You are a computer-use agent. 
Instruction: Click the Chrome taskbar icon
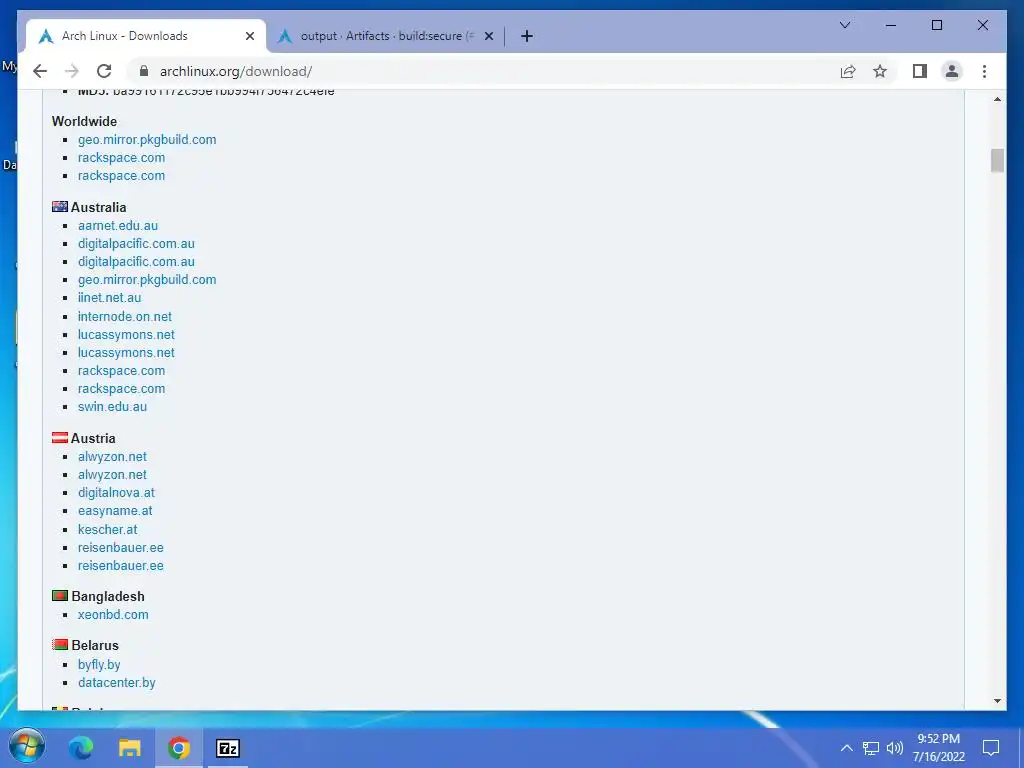pos(178,748)
